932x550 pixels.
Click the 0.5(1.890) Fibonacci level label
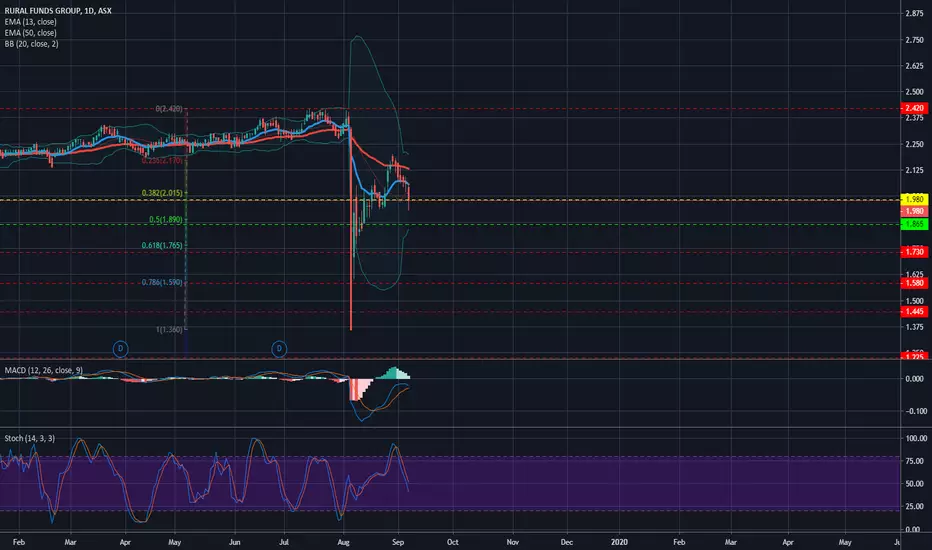pos(166,219)
